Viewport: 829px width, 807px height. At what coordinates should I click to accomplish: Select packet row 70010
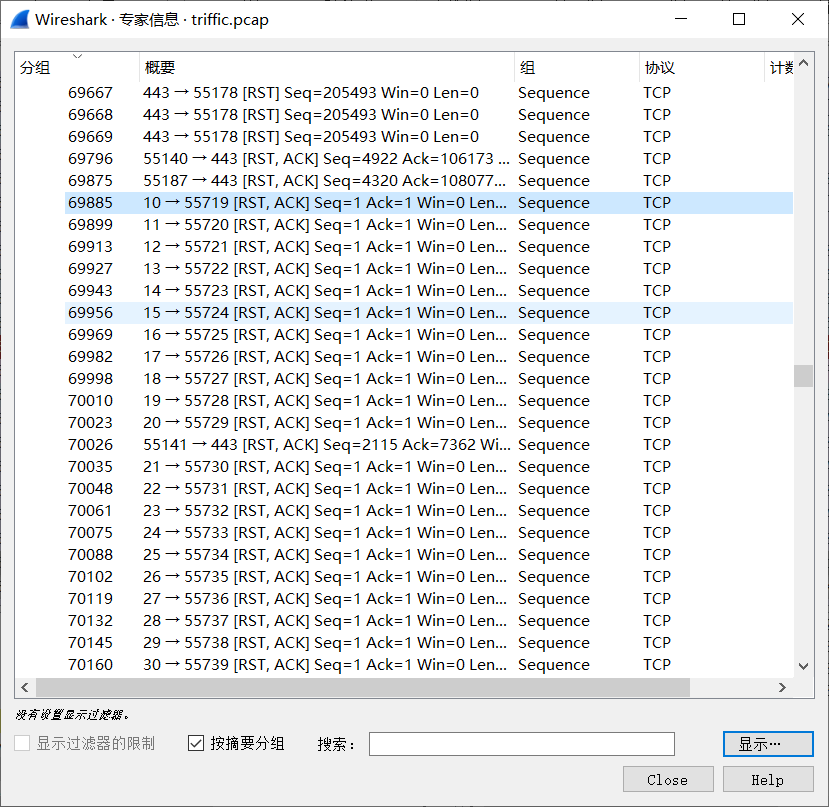pos(429,401)
